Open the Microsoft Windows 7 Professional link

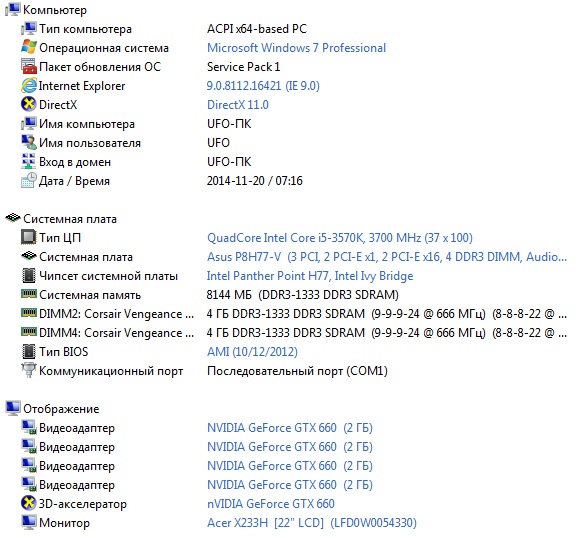(x=296, y=48)
